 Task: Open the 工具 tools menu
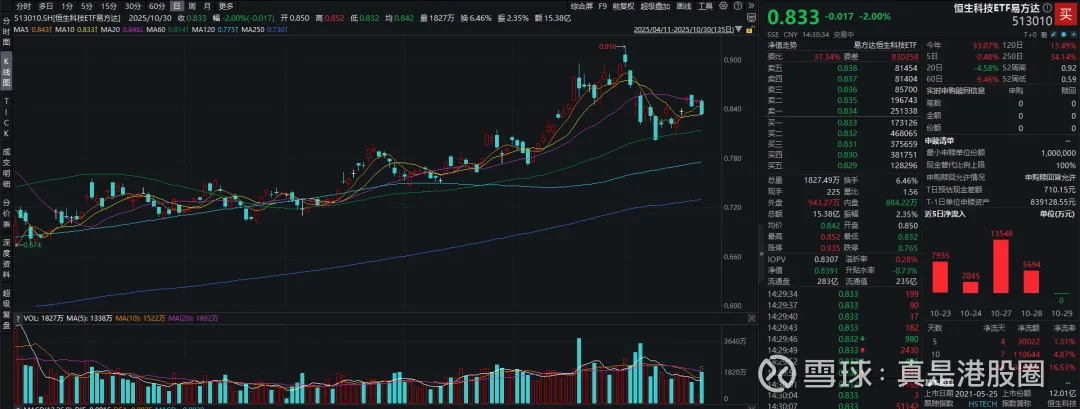click(x=705, y=6)
